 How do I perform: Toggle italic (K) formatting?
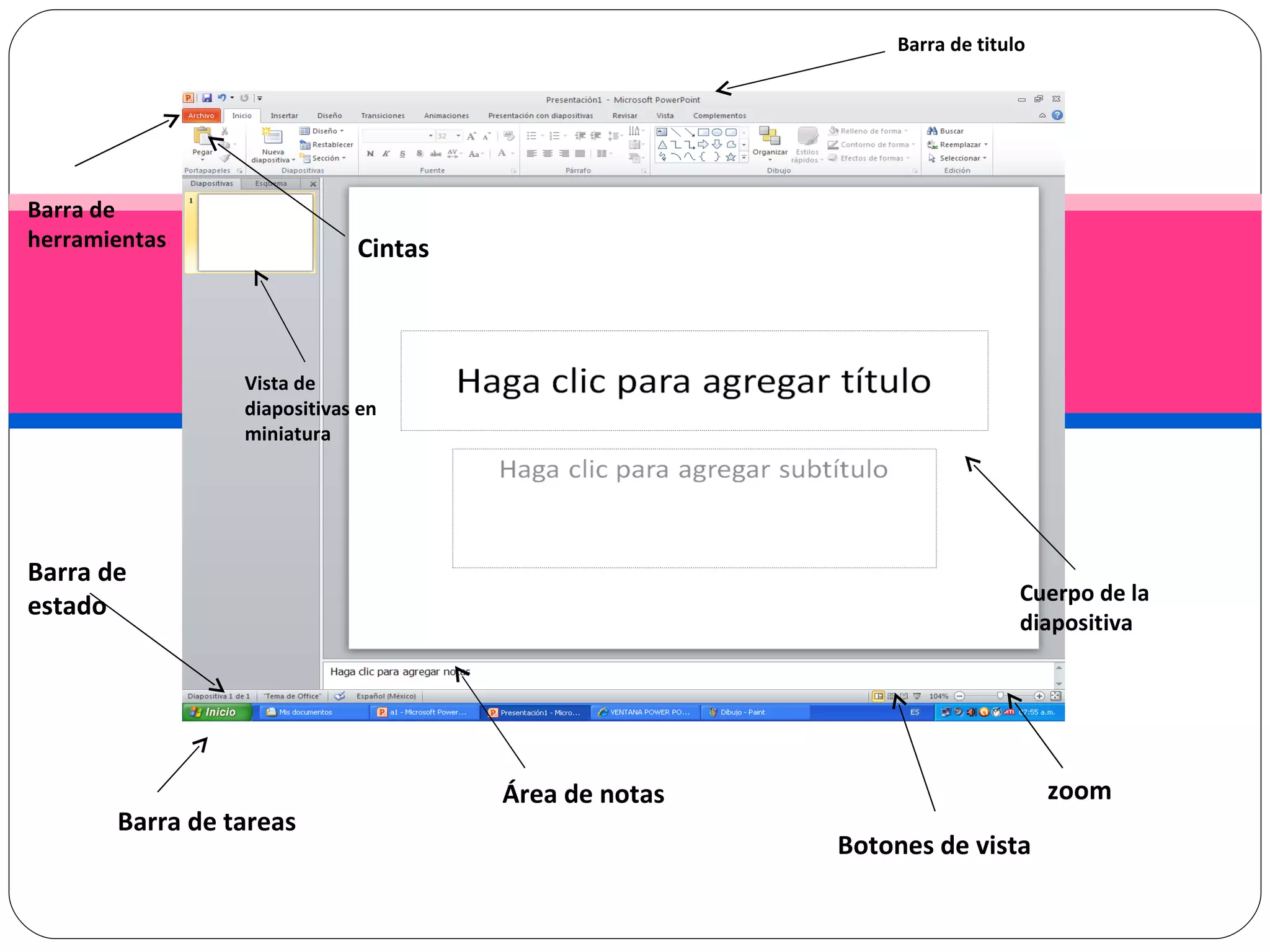386,154
